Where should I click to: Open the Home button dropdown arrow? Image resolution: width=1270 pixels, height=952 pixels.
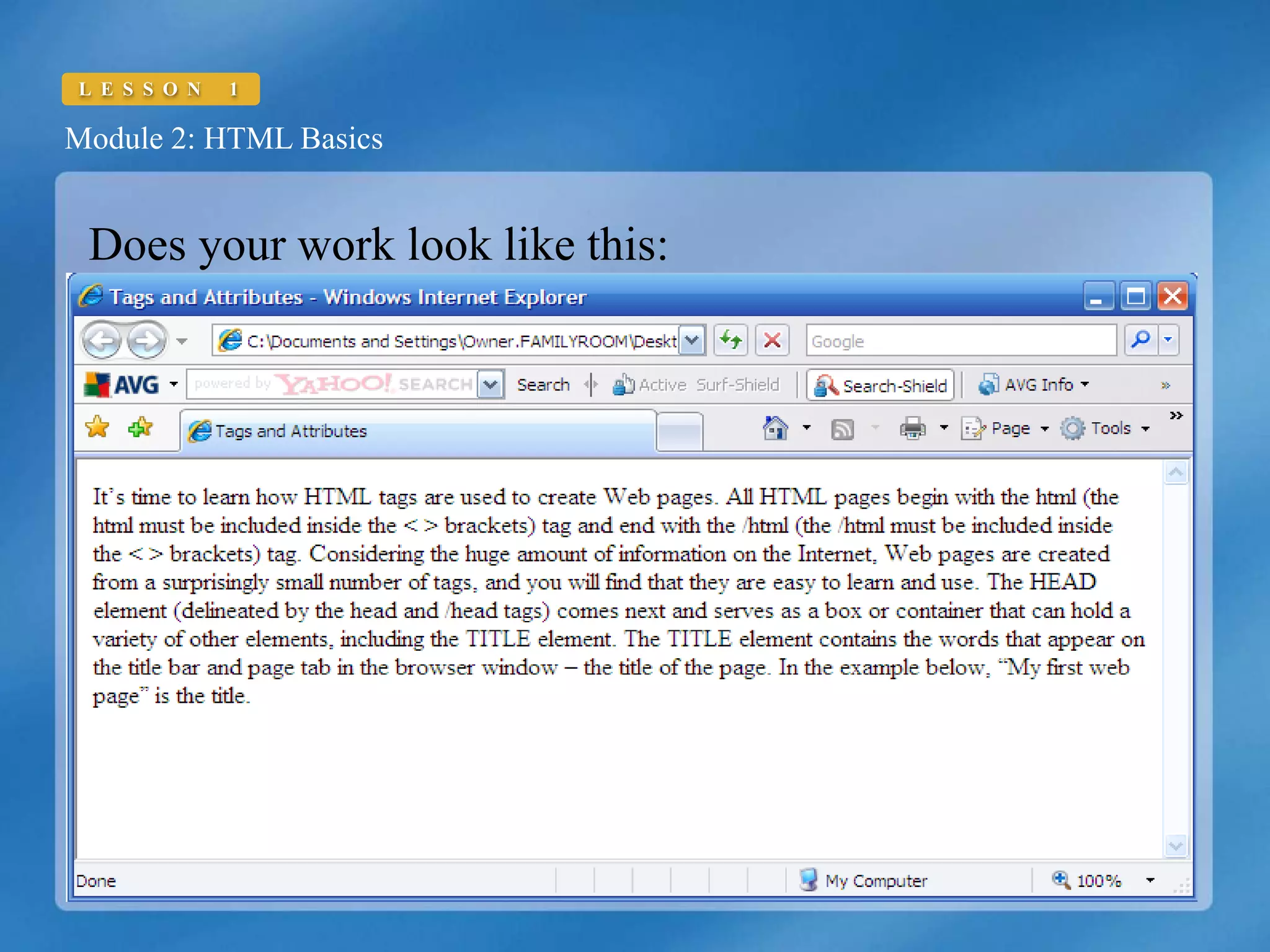tap(807, 428)
